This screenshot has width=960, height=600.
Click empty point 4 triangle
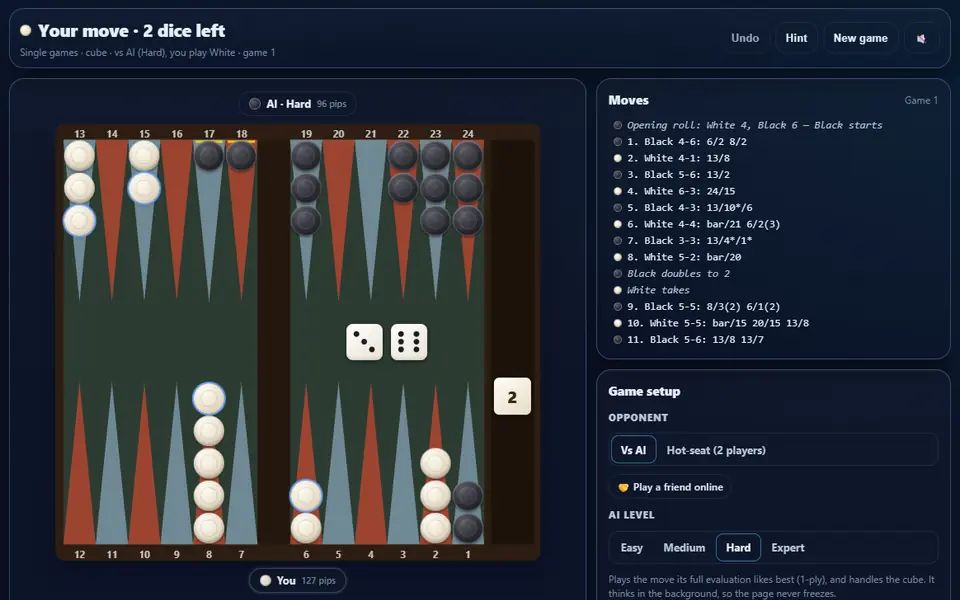(x=371, y=464)
